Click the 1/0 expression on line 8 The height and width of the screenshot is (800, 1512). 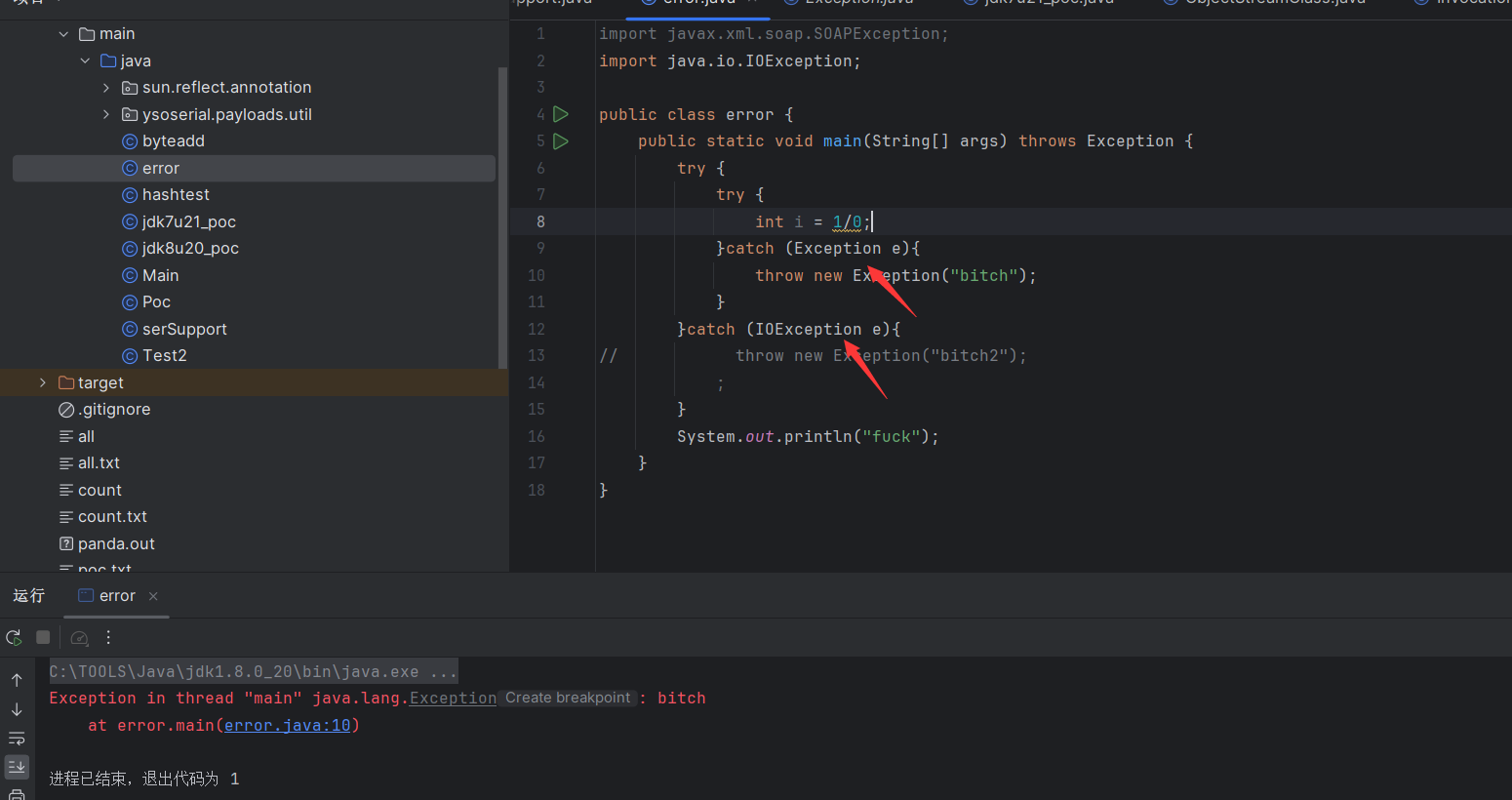click(x=847, y=221)
